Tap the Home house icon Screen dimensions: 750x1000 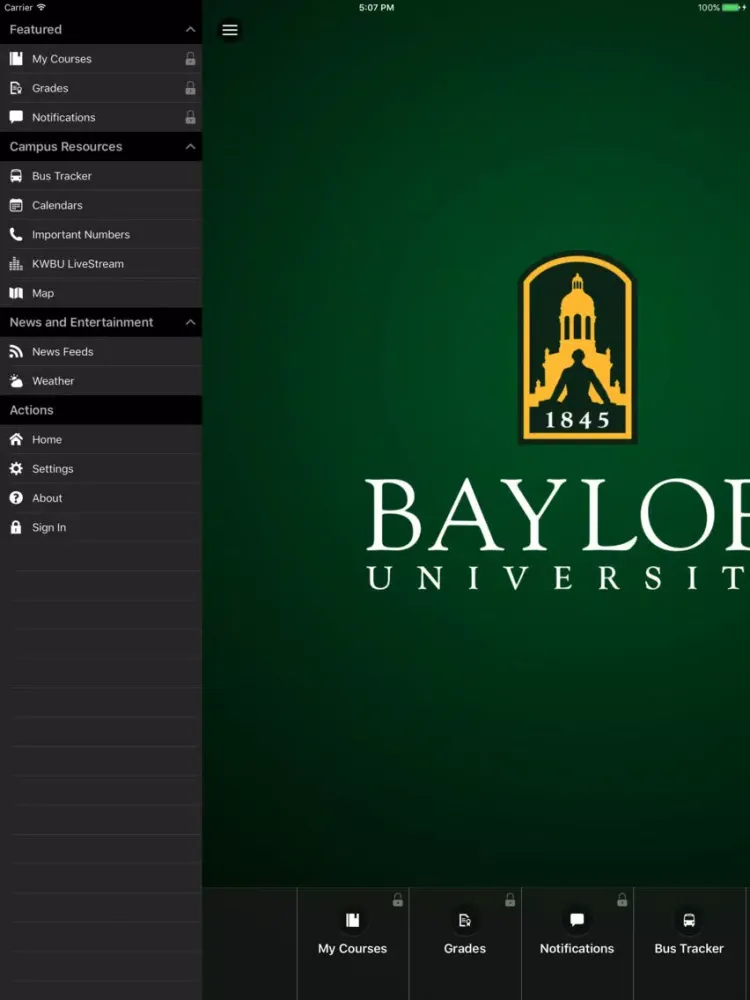(x=16, y=439)
